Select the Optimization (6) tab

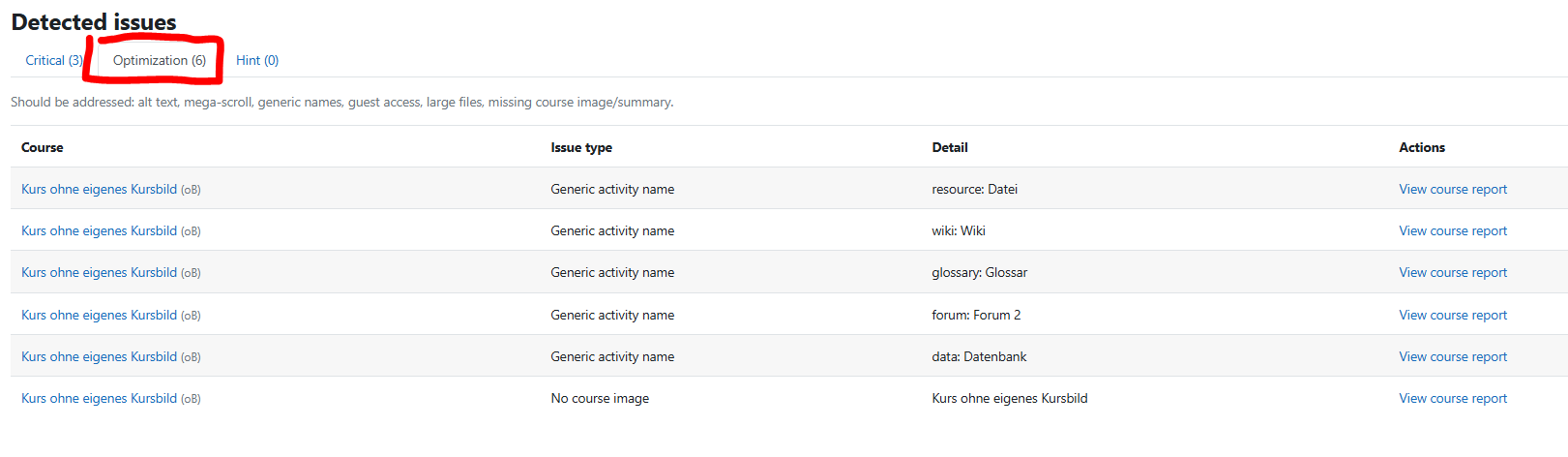click(160, 60)
